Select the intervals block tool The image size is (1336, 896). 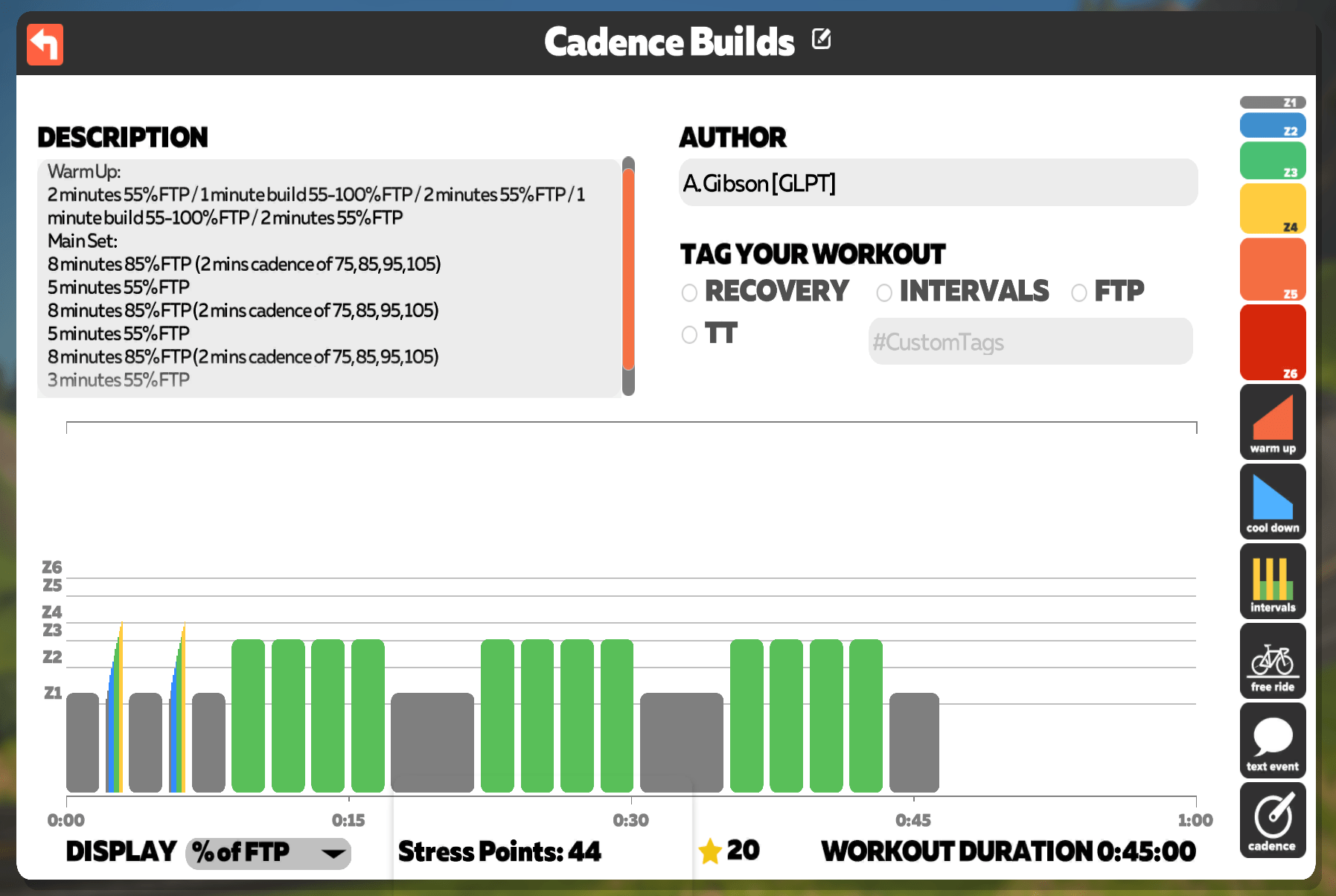pyautogui.click(x=1273, y=581)
